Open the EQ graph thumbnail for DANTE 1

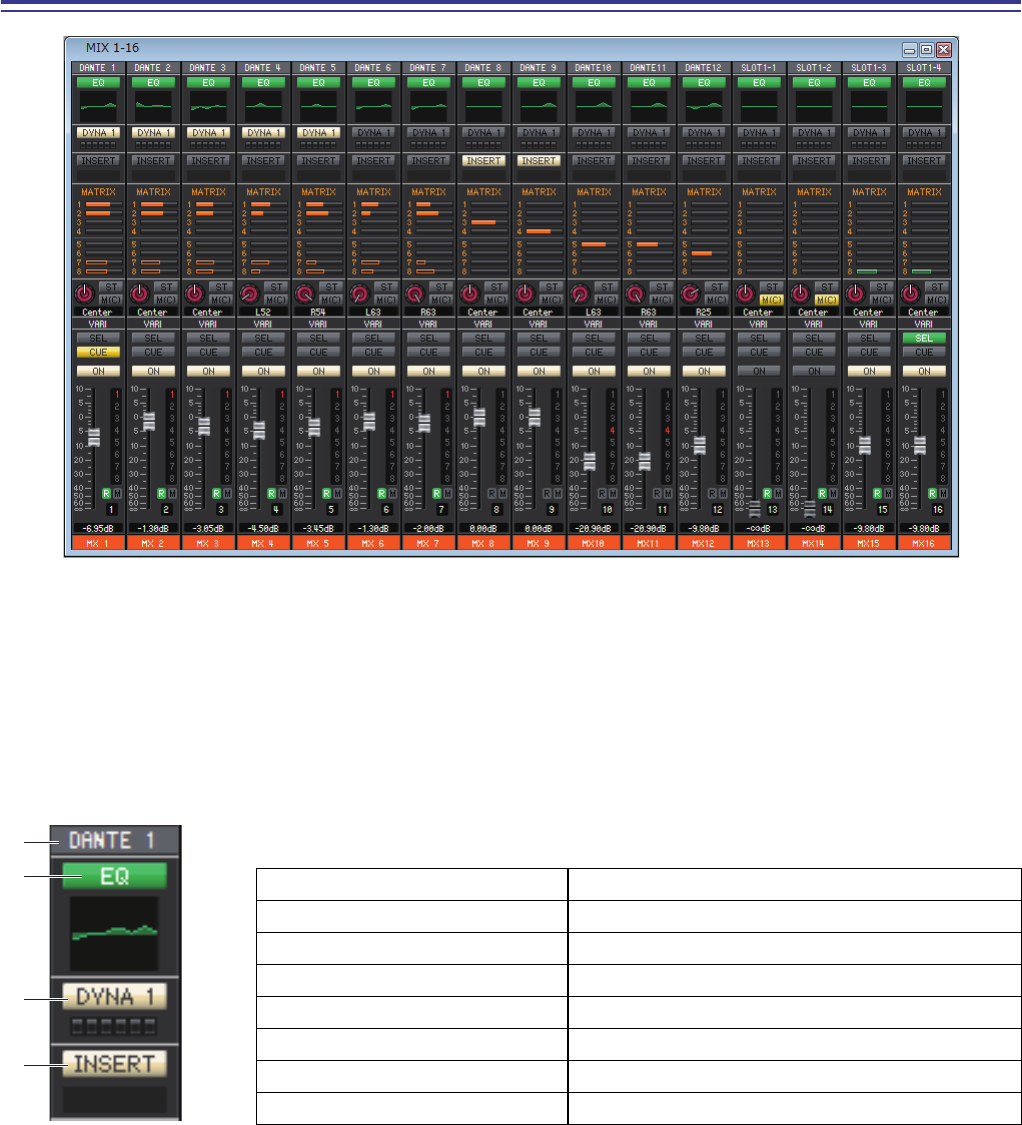(98, 105)
